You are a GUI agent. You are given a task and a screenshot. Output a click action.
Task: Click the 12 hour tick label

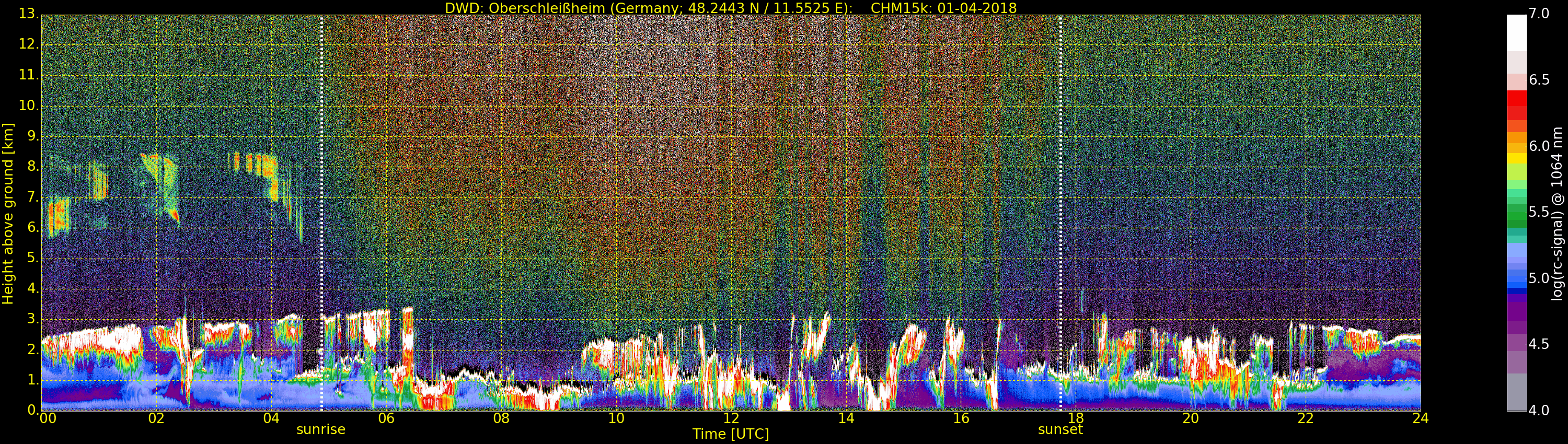click(x=731, y=418)
